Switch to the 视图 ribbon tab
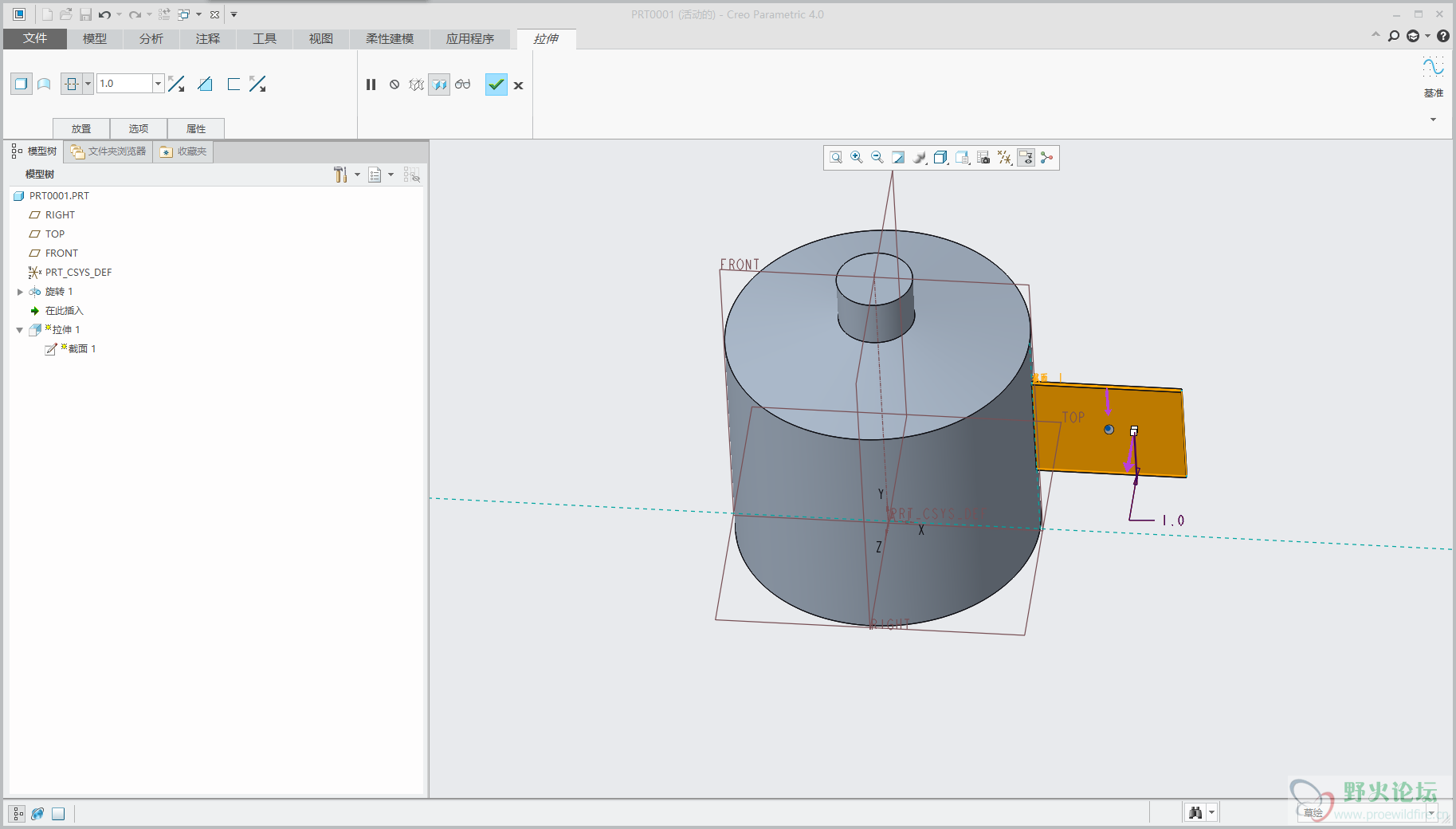1456x829 pixels. click(x=321, y=38)
